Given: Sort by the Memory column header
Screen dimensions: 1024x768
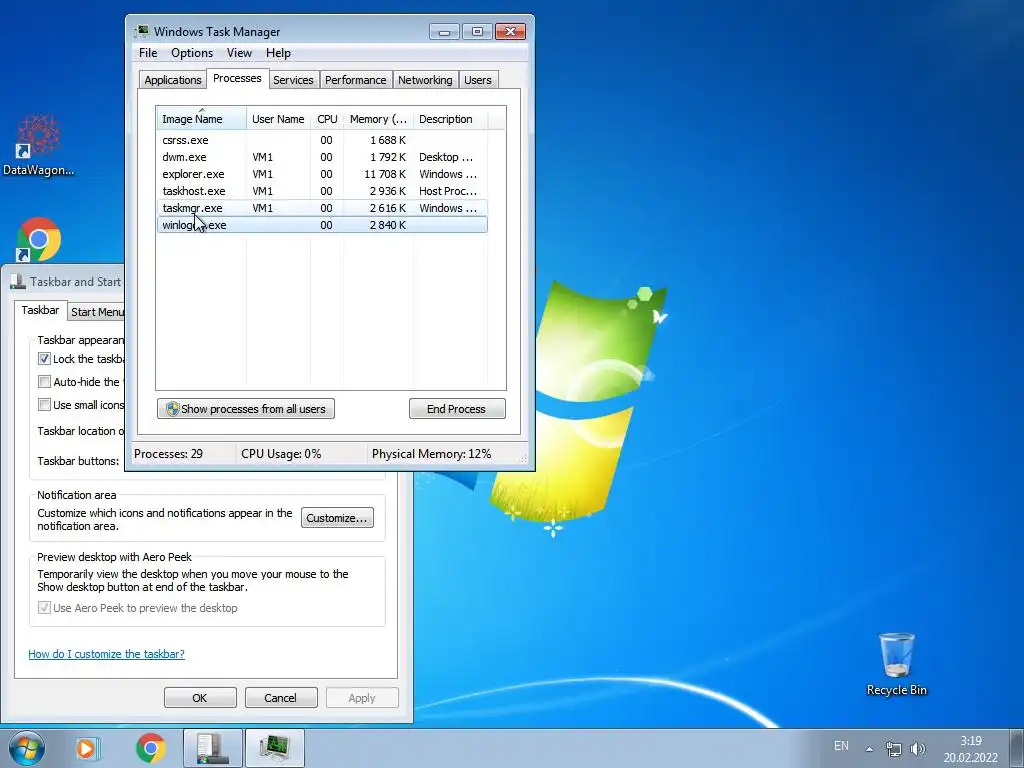Looking at the screenshot, I should (x=378, y=119).
